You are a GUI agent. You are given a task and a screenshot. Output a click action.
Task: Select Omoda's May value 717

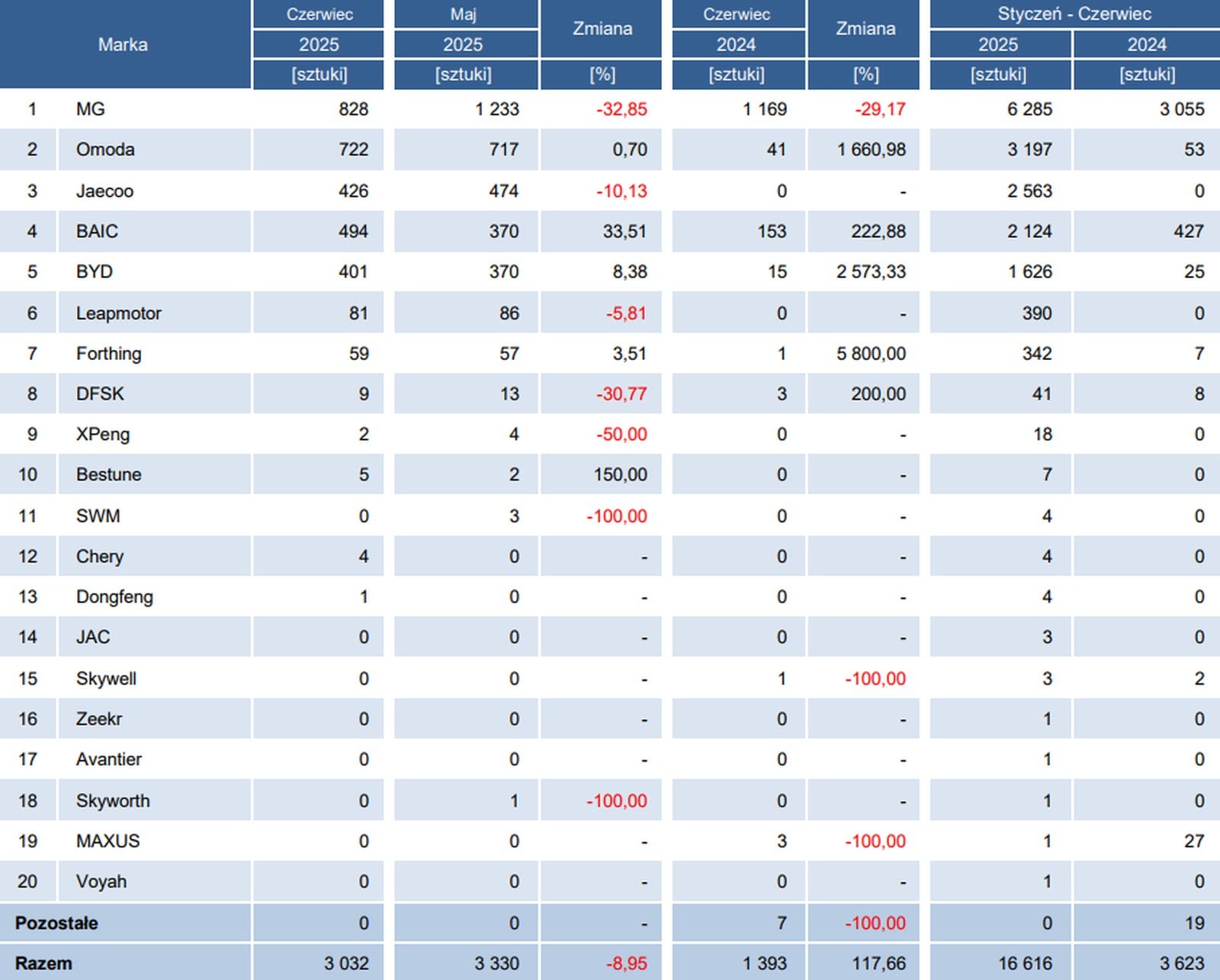tap(504, 149)
